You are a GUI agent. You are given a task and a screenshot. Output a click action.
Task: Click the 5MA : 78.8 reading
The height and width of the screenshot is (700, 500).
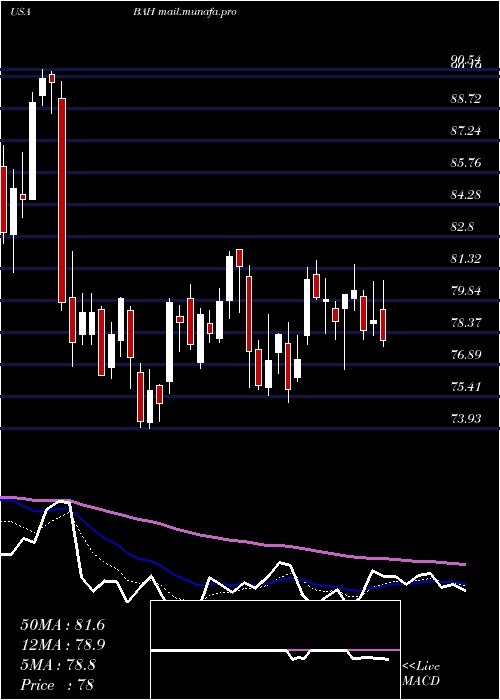pyautogui.click(x=58, y=665)
